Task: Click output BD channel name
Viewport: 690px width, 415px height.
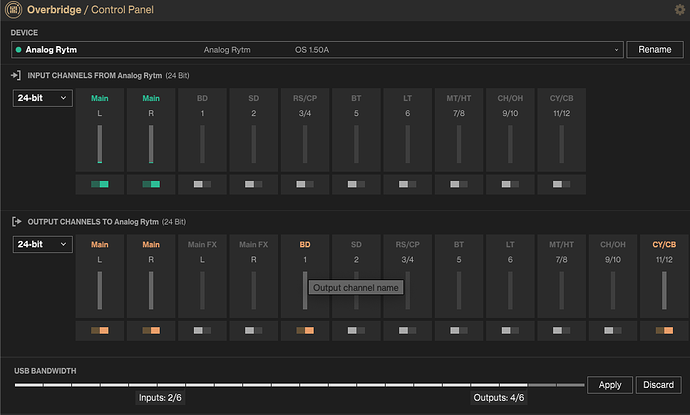Action: point(305,245)
